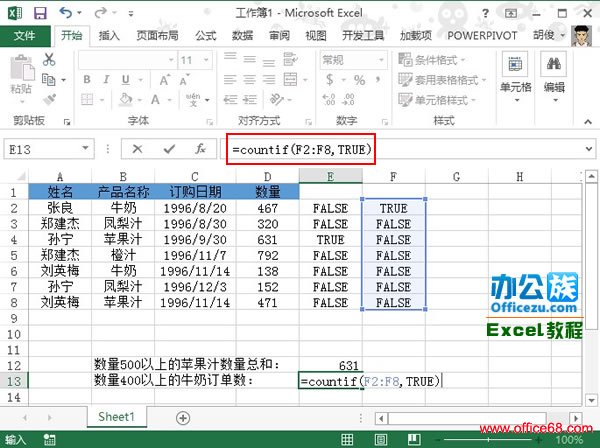Toggle center text alignment
Viewport: 600px width, 448px height.
pyautogui.click(x=249, y=80)
